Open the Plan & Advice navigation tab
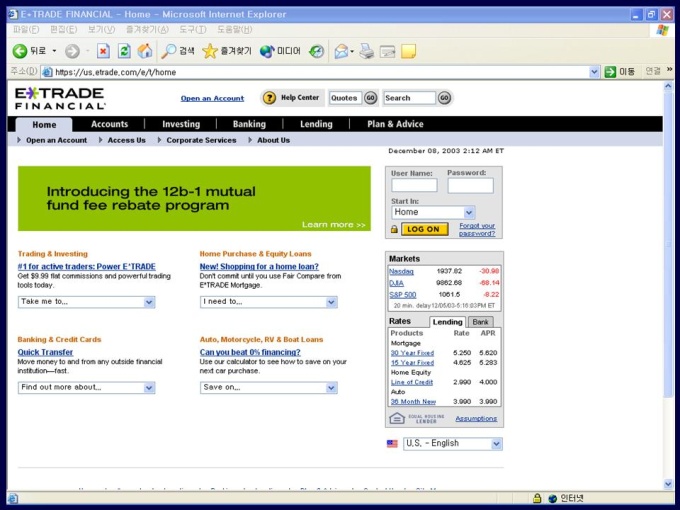This screenshot has width=680, height=510. [395, 124]
